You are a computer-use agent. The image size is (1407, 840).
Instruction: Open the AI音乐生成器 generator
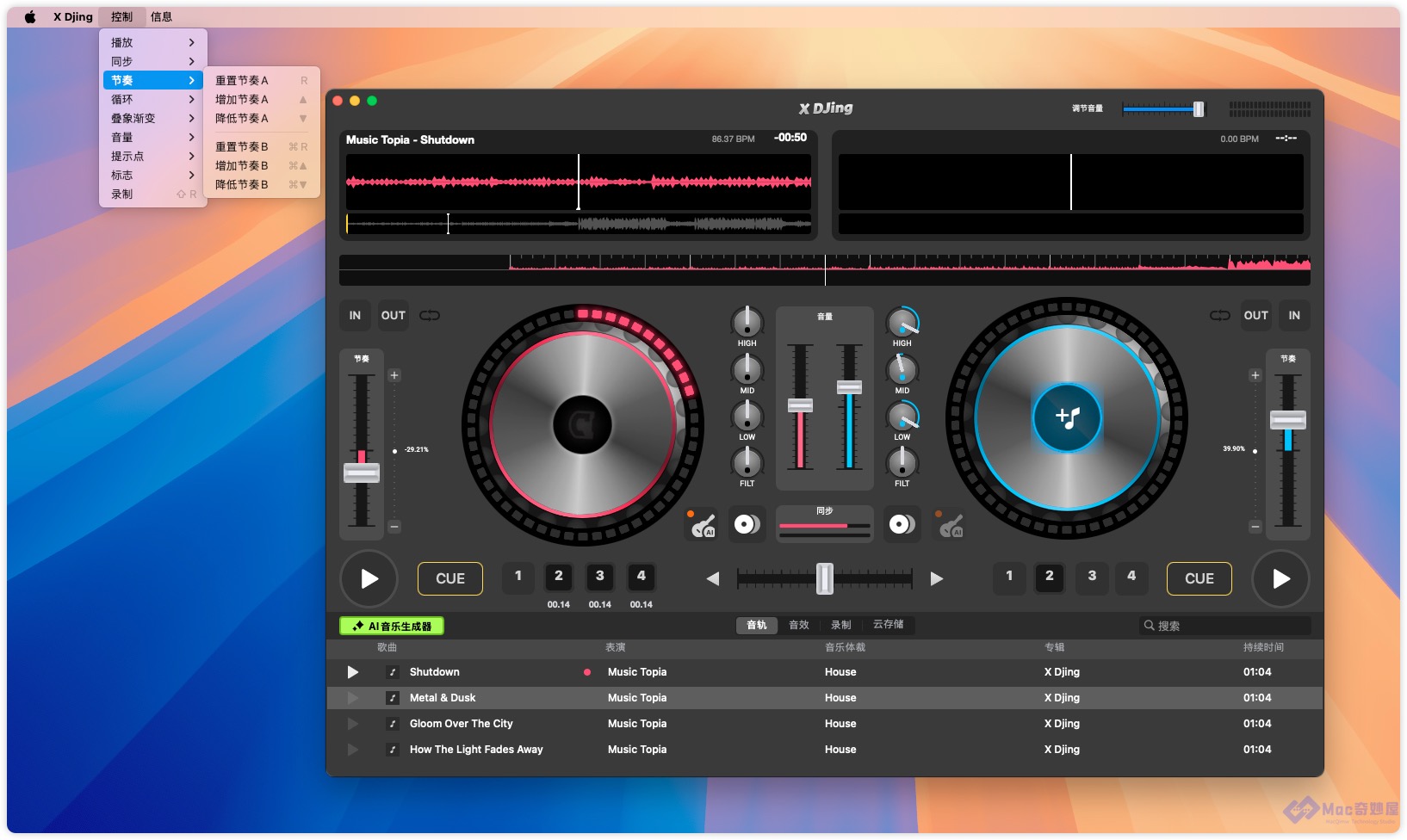(x=392, y=626)
